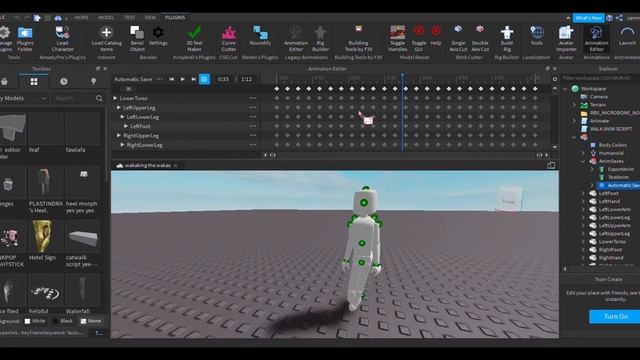
Task: Open the Plugins Folder tool
Action: coord(24,39)
